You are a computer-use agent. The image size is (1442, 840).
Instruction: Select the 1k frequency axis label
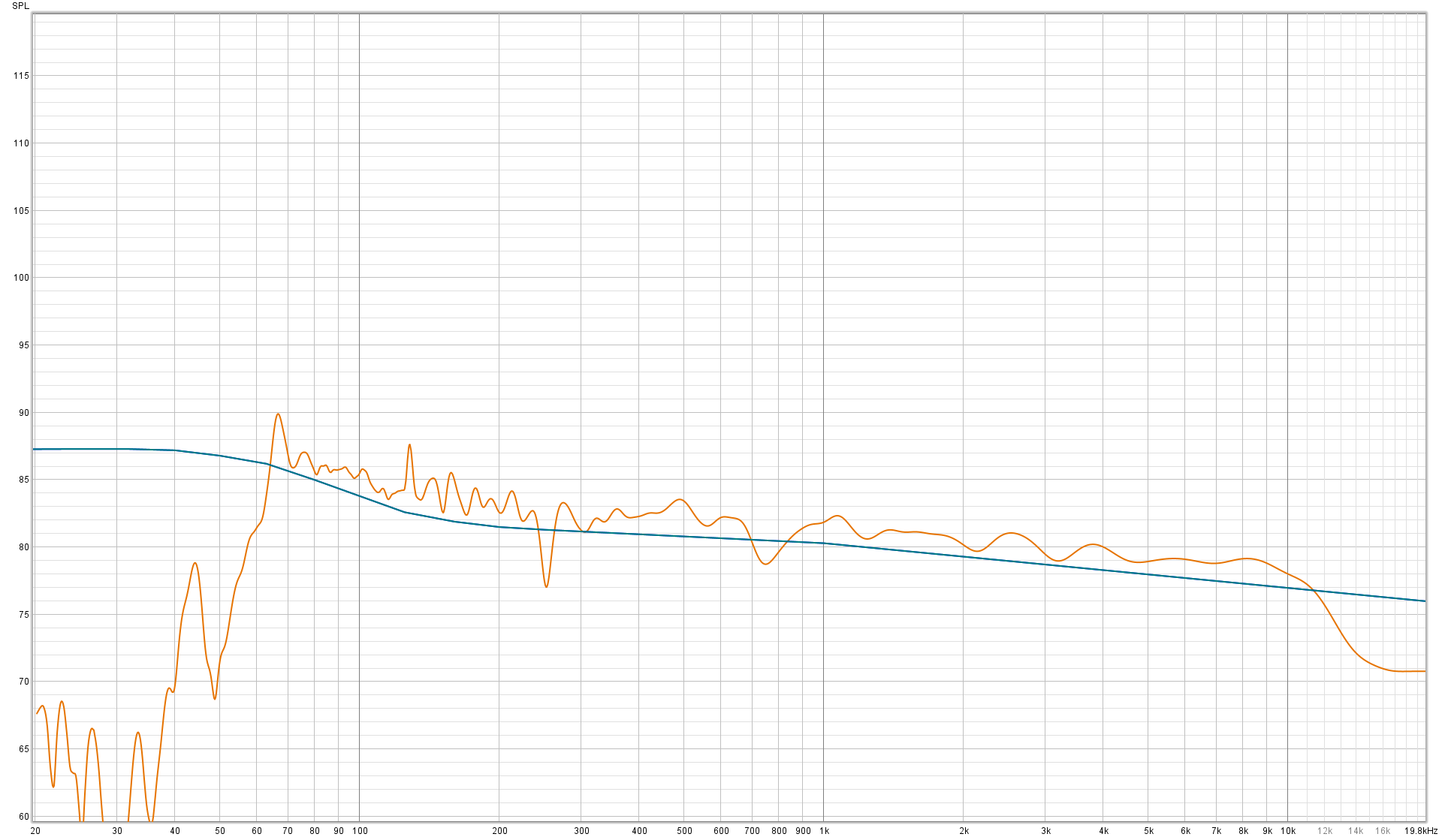pyautogui.click(x=824, y=831)
